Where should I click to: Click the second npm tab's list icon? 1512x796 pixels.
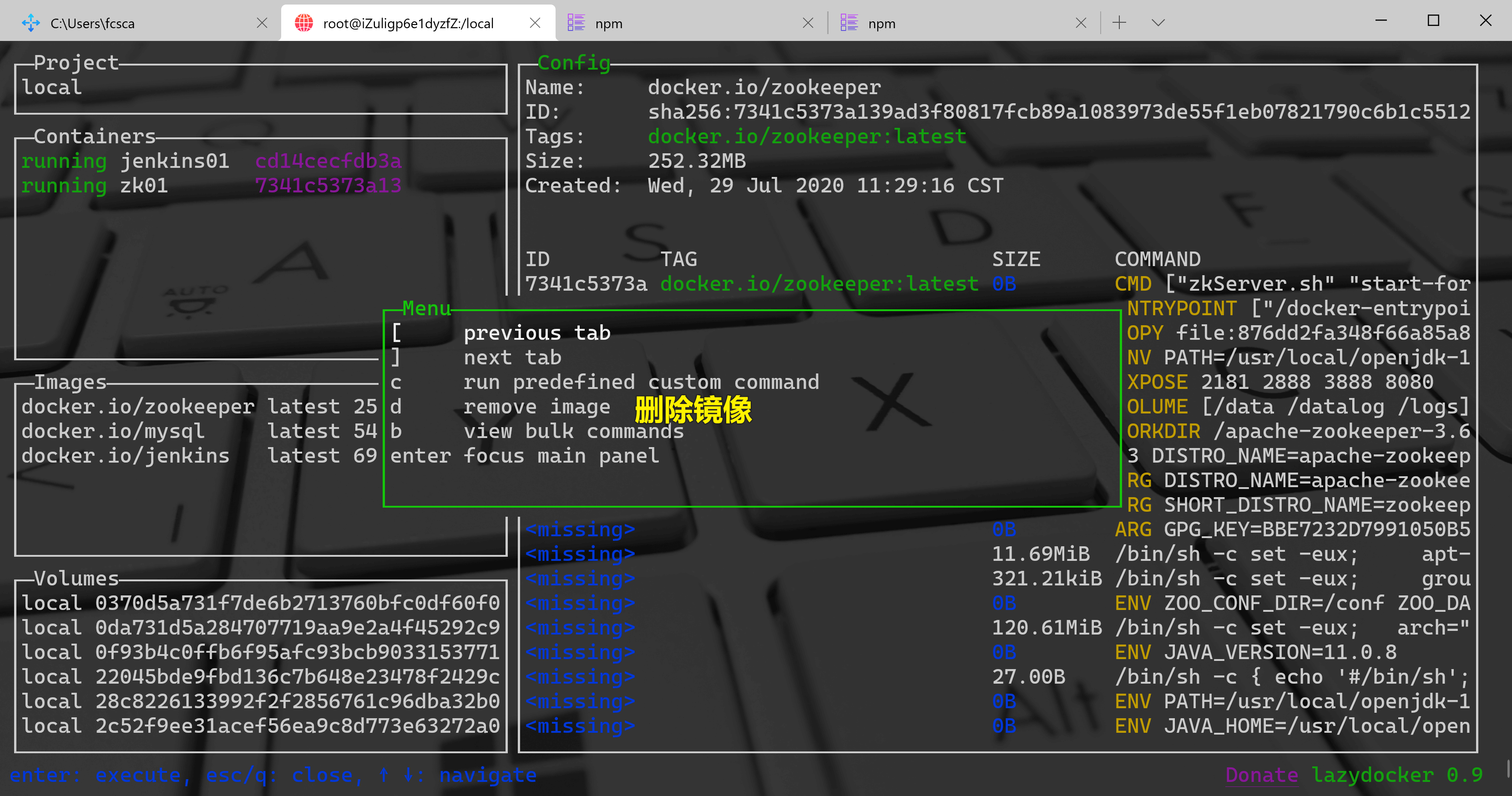pos(849,23)
